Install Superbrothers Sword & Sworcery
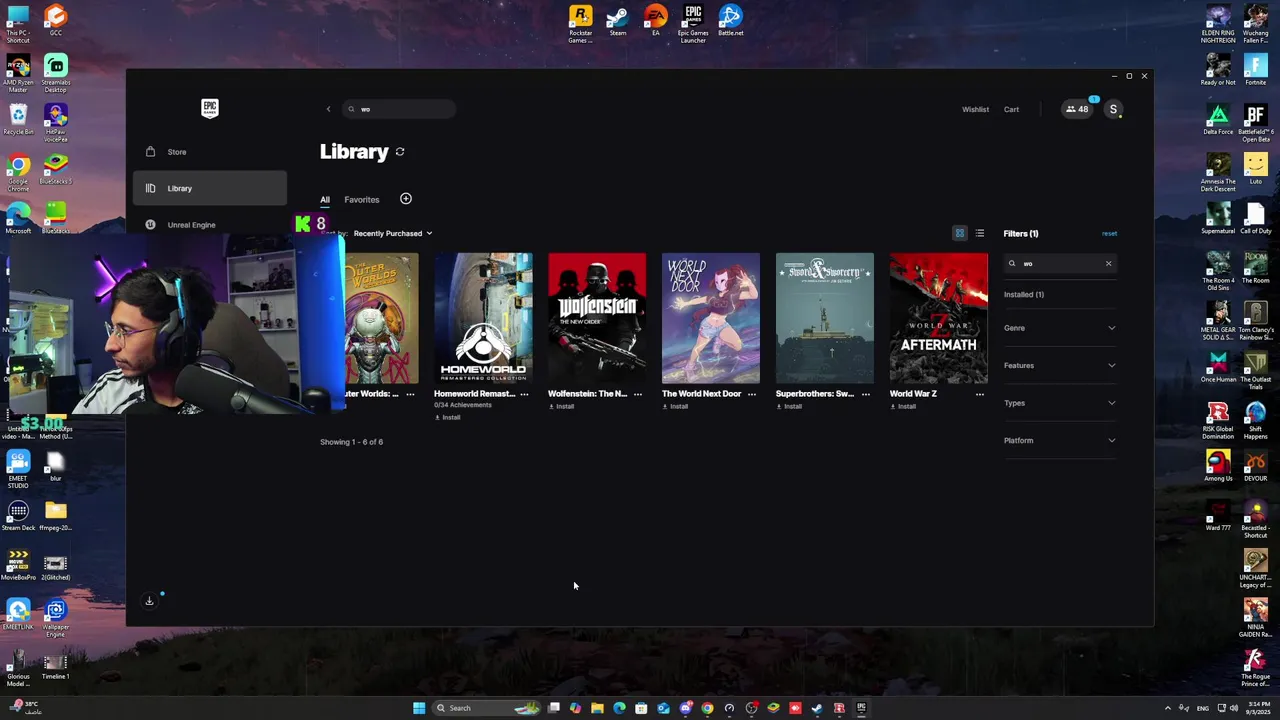The image size is (1280, 720). 790,407
